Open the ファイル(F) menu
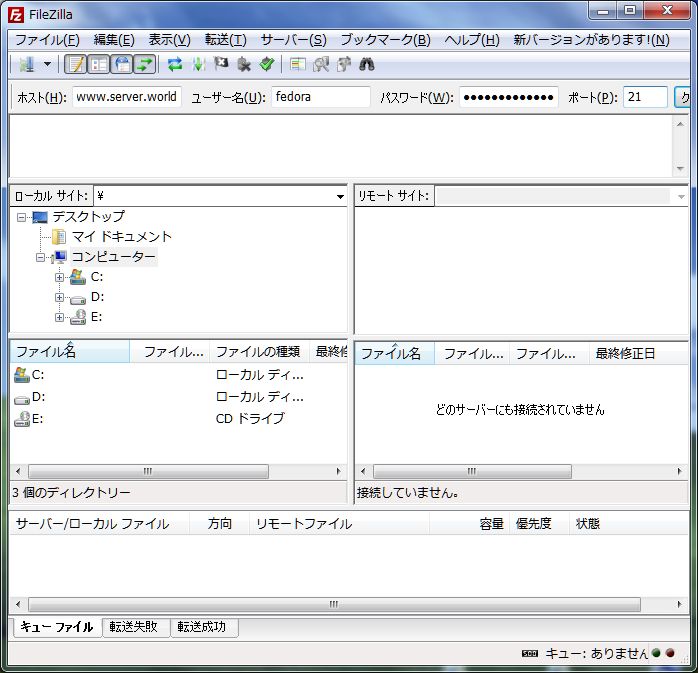 pos(47,40)
